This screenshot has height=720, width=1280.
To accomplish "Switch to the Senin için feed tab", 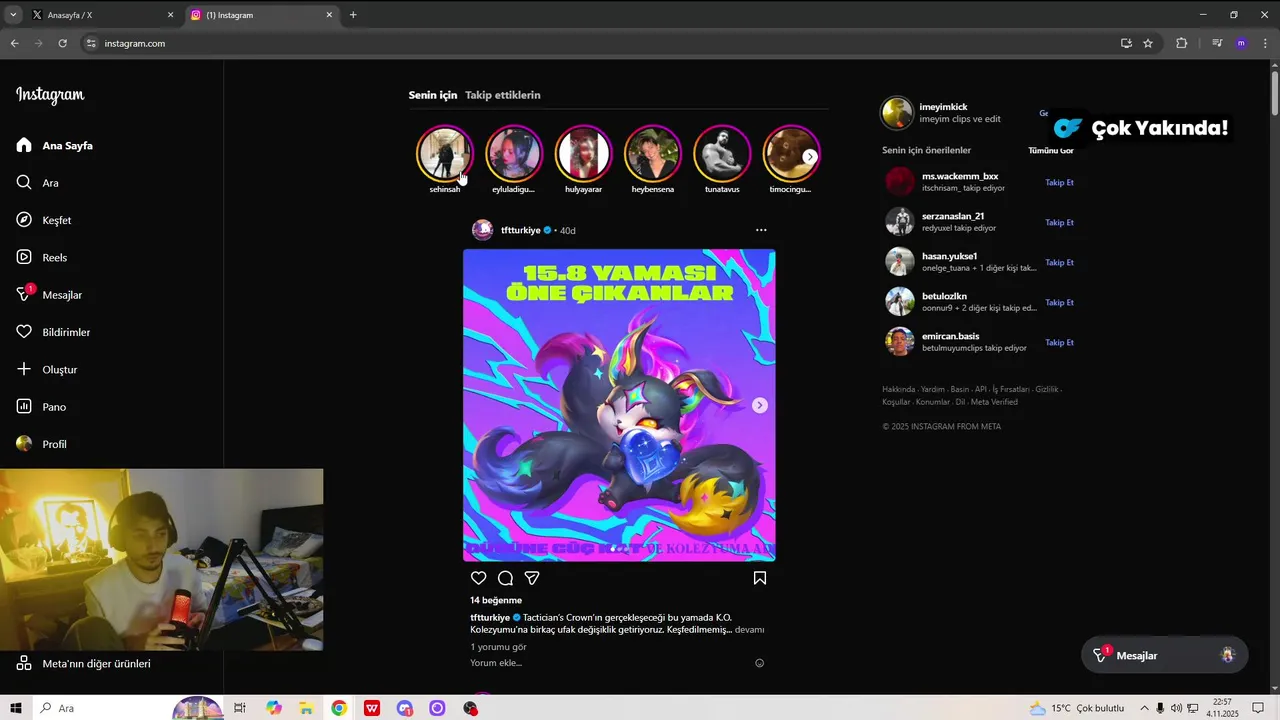I will click(432, 95).
